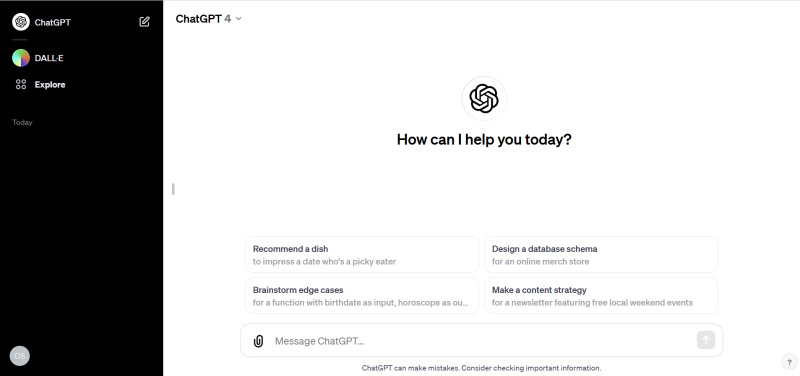The width and height of the screenshot is (800, 376).
Task: Click the large center ChatGPT logo
Action: pyautogui.click(x=484, y=98)
